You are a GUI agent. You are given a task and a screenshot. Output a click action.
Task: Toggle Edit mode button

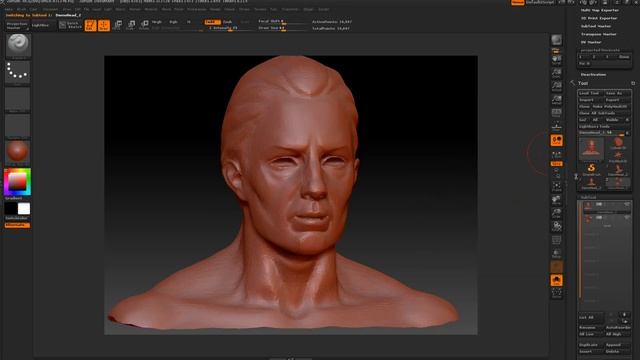coord(91,25)
